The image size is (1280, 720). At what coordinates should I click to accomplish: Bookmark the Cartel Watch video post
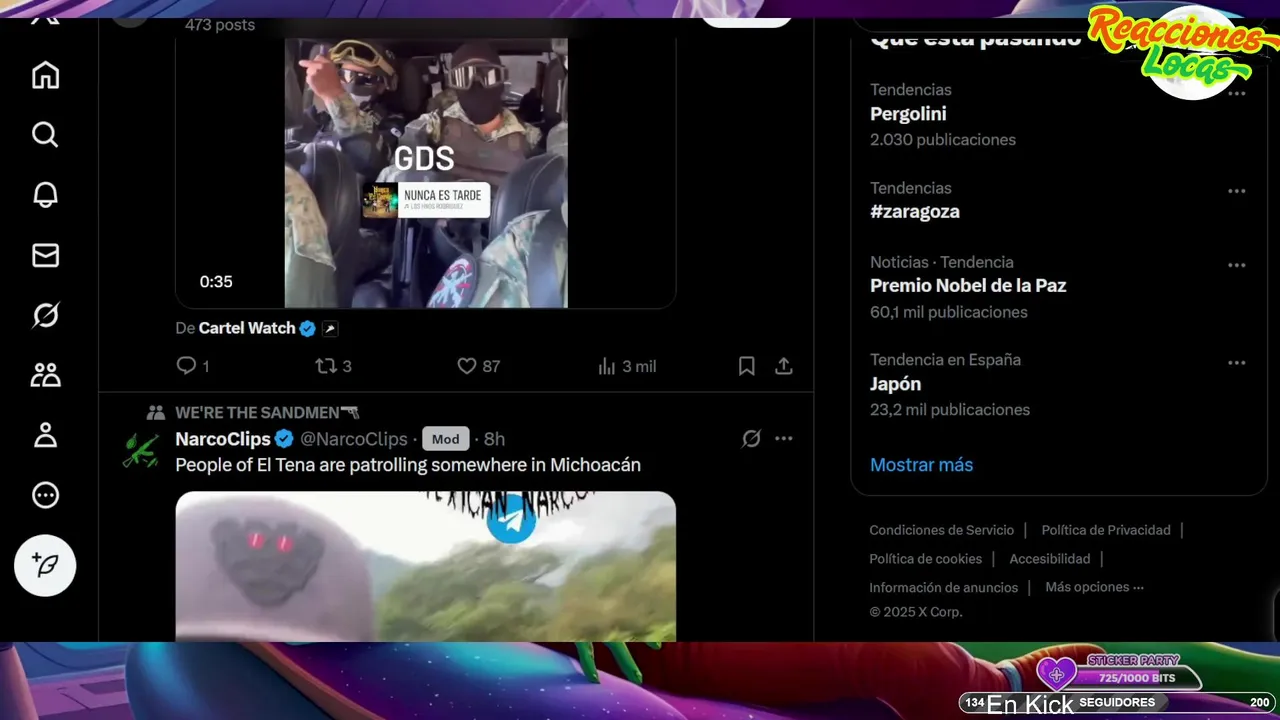(x=746, y=366)
